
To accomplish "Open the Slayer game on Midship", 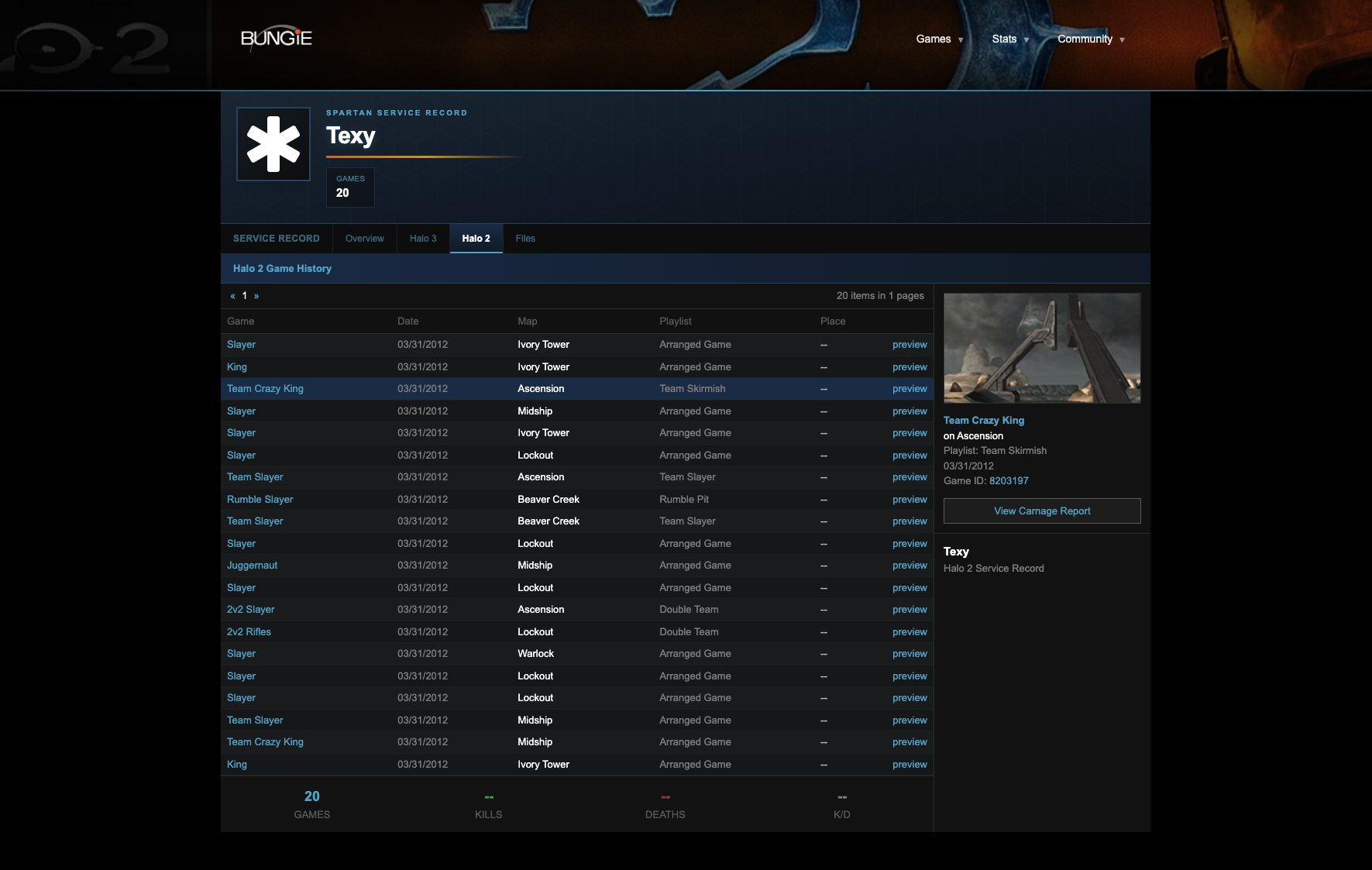I will 241,411.
